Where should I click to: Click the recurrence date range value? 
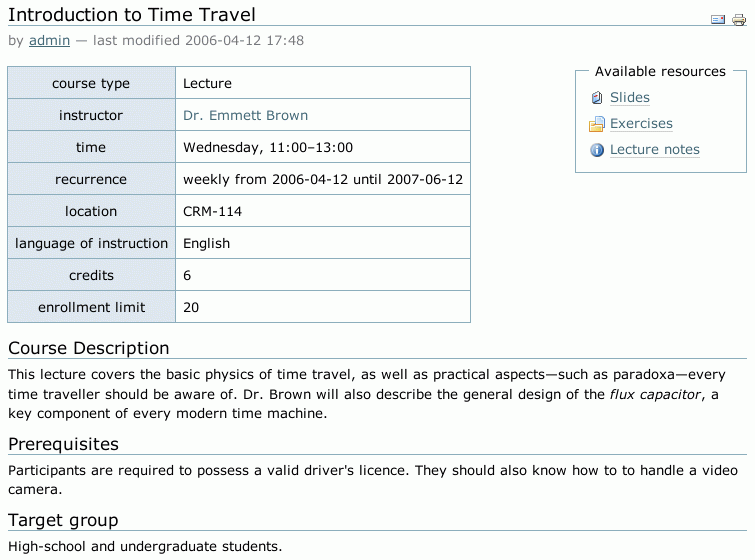323,179
